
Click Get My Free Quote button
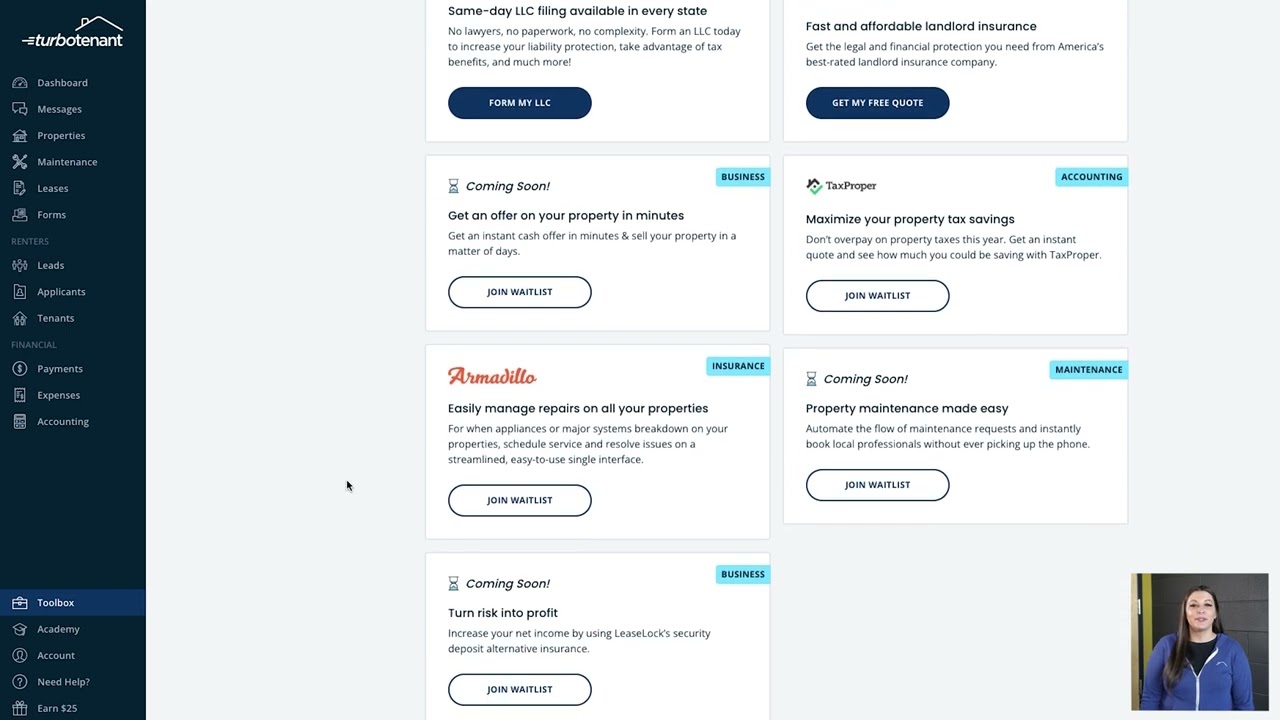(x=878, y=103)
